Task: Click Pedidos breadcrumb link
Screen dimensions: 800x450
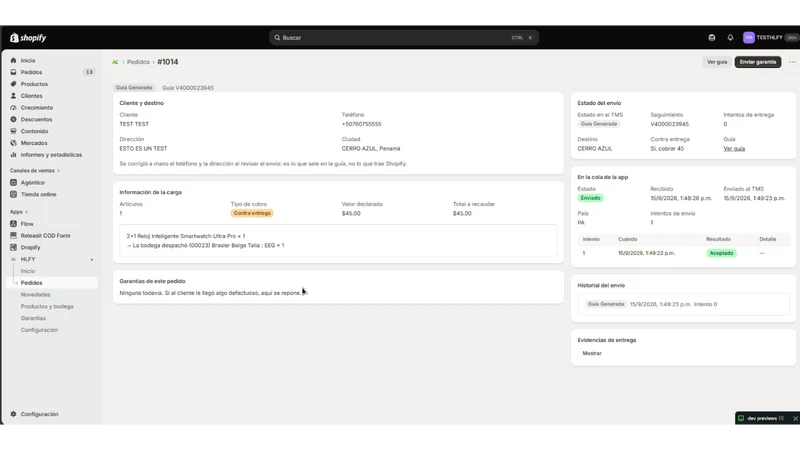Action: [x=138, y=62]
